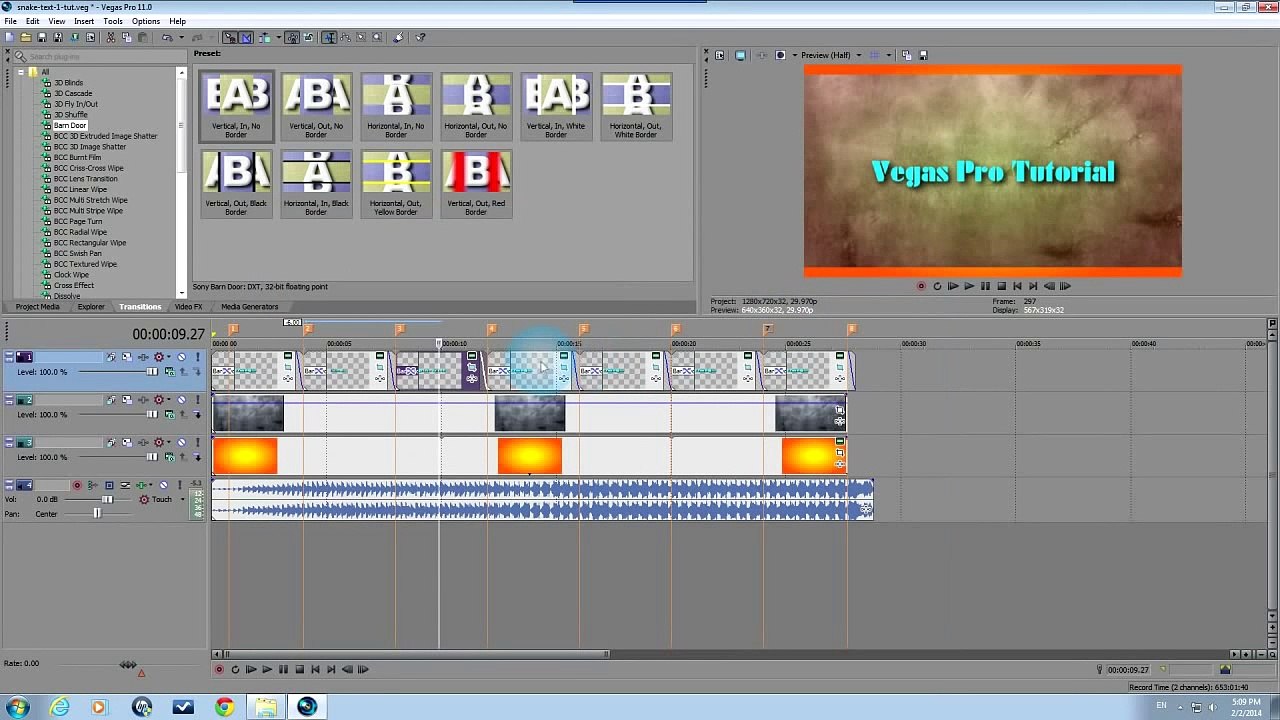
Task: Create a new project from main toolbar
Action: (x=9, y=37)
